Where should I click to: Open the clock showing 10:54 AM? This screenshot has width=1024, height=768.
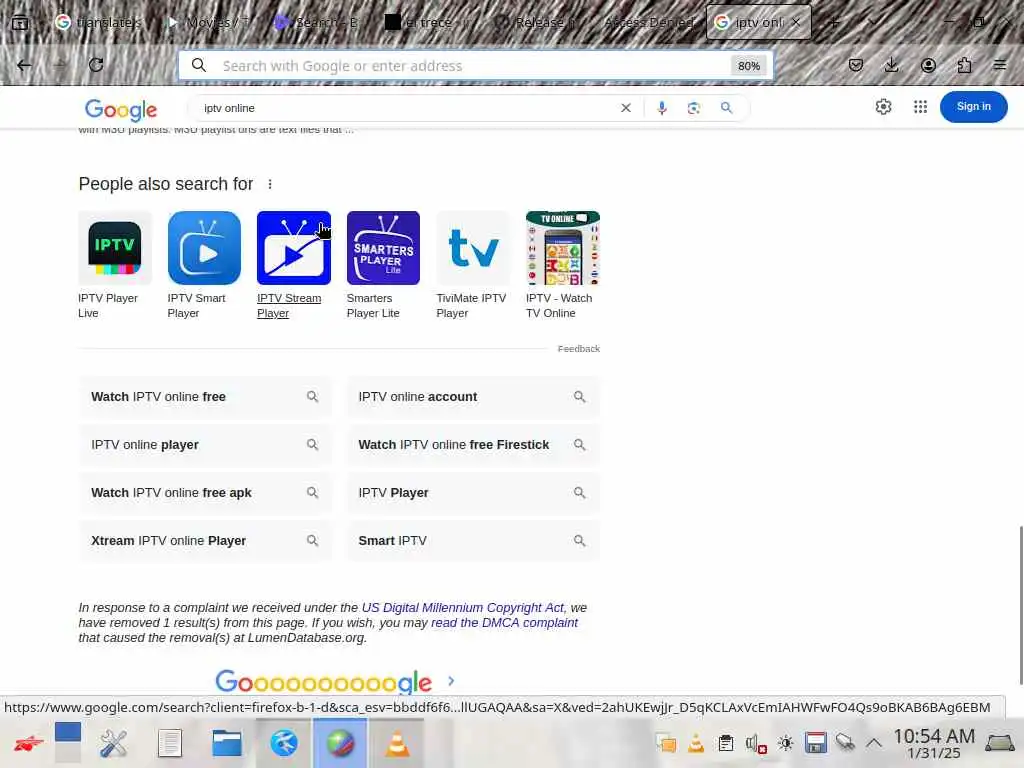(934, 743)
